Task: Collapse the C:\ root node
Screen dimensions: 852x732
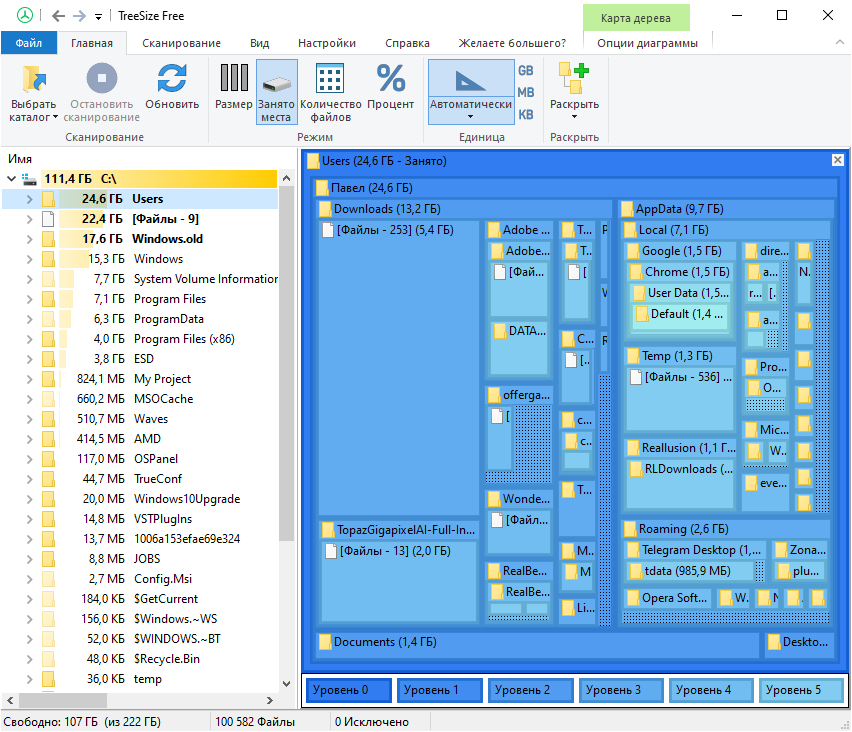Action: pyautogui.click(x=11, y=179)
